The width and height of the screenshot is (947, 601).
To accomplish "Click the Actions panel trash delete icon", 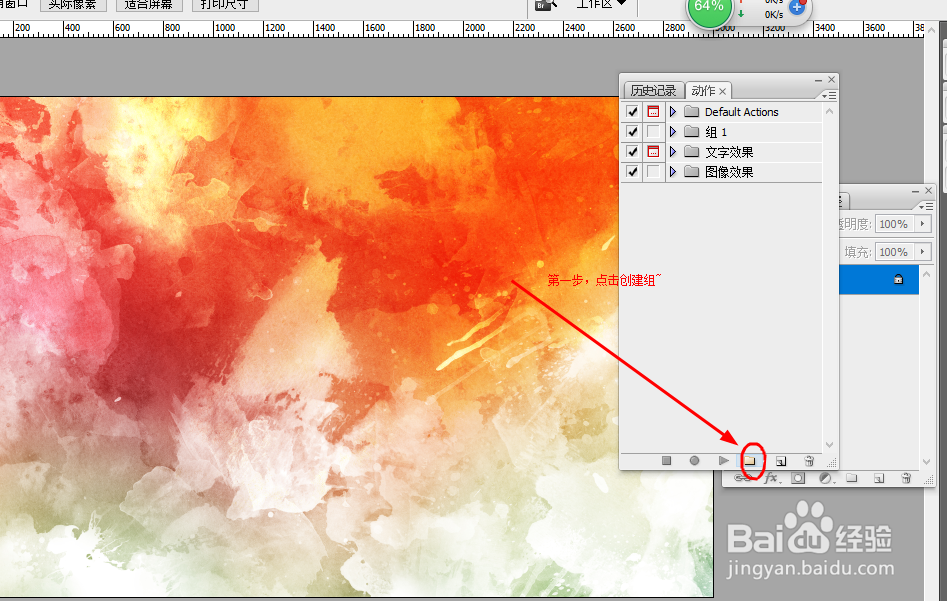I will [809, 461].
